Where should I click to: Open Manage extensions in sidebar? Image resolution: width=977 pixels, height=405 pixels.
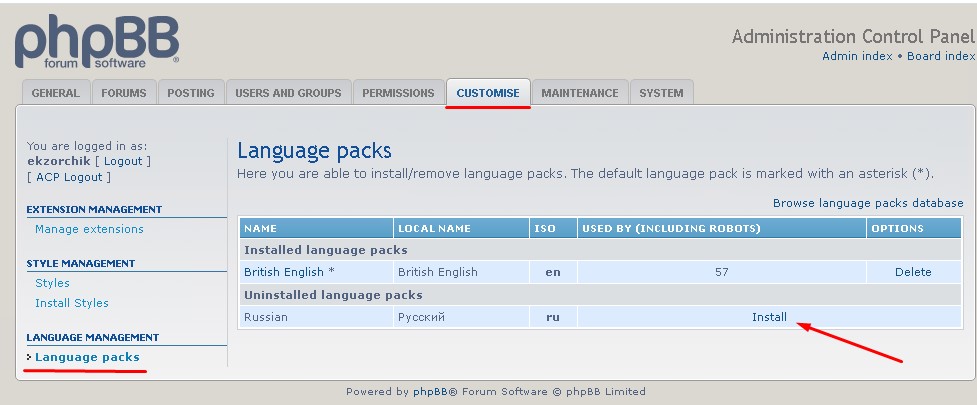pos(89,229)
